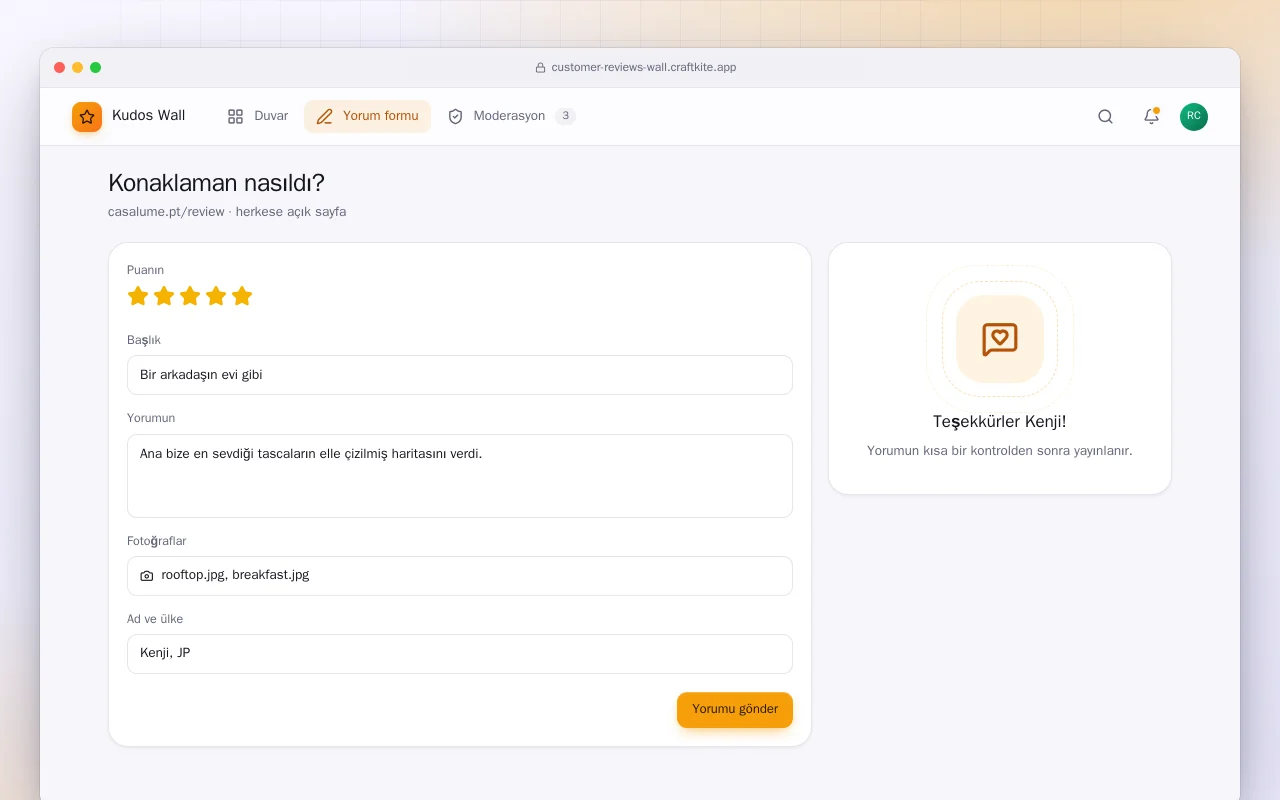1280x800 pixels.
Task: Open the notifications bell
Action: click(1151, 116)
